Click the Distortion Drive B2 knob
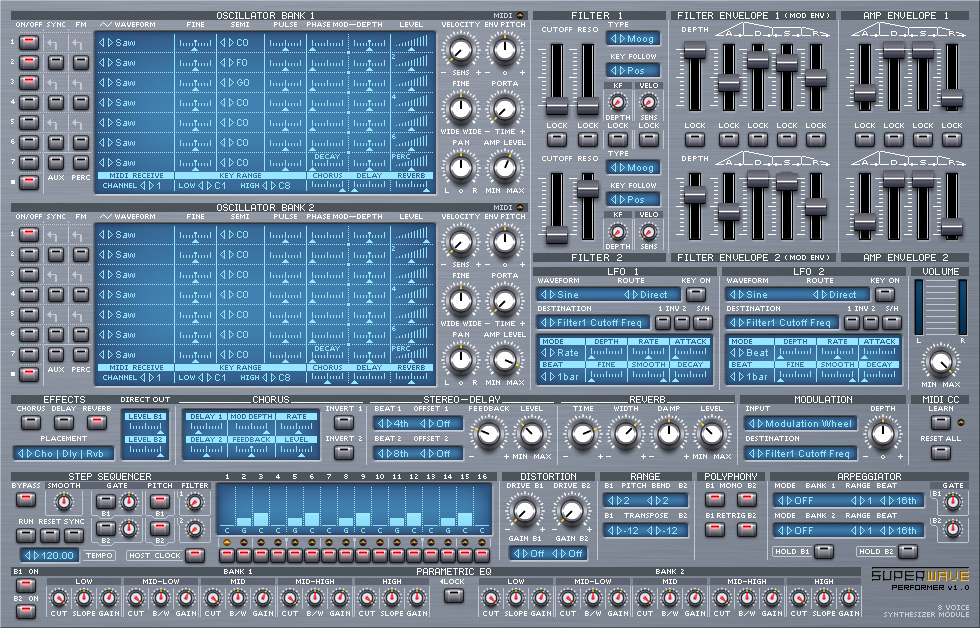980x628 pixels. 571,511
